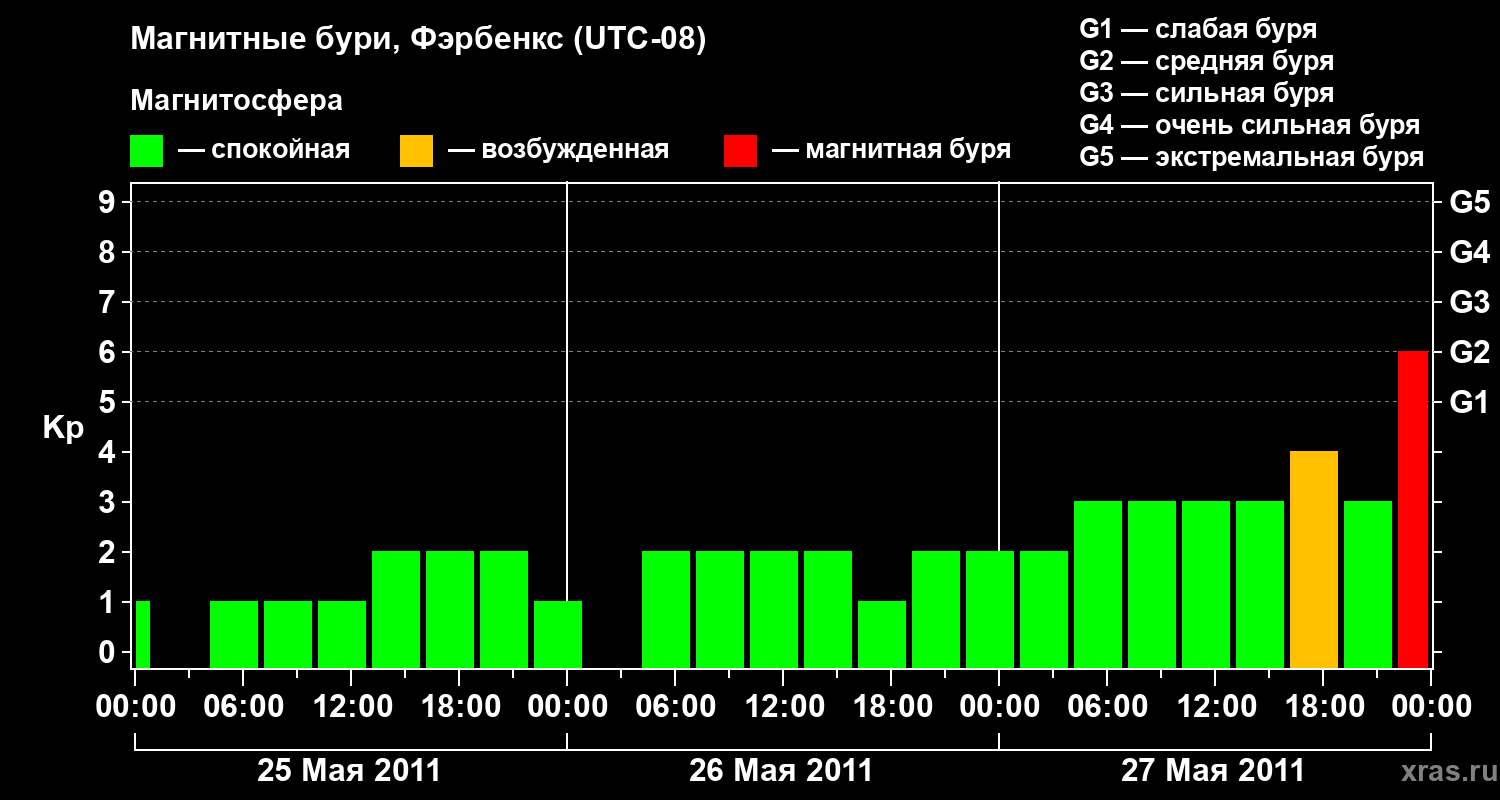
Task: Click the '— возбужденная' legend label
Action: pos(559,151)
